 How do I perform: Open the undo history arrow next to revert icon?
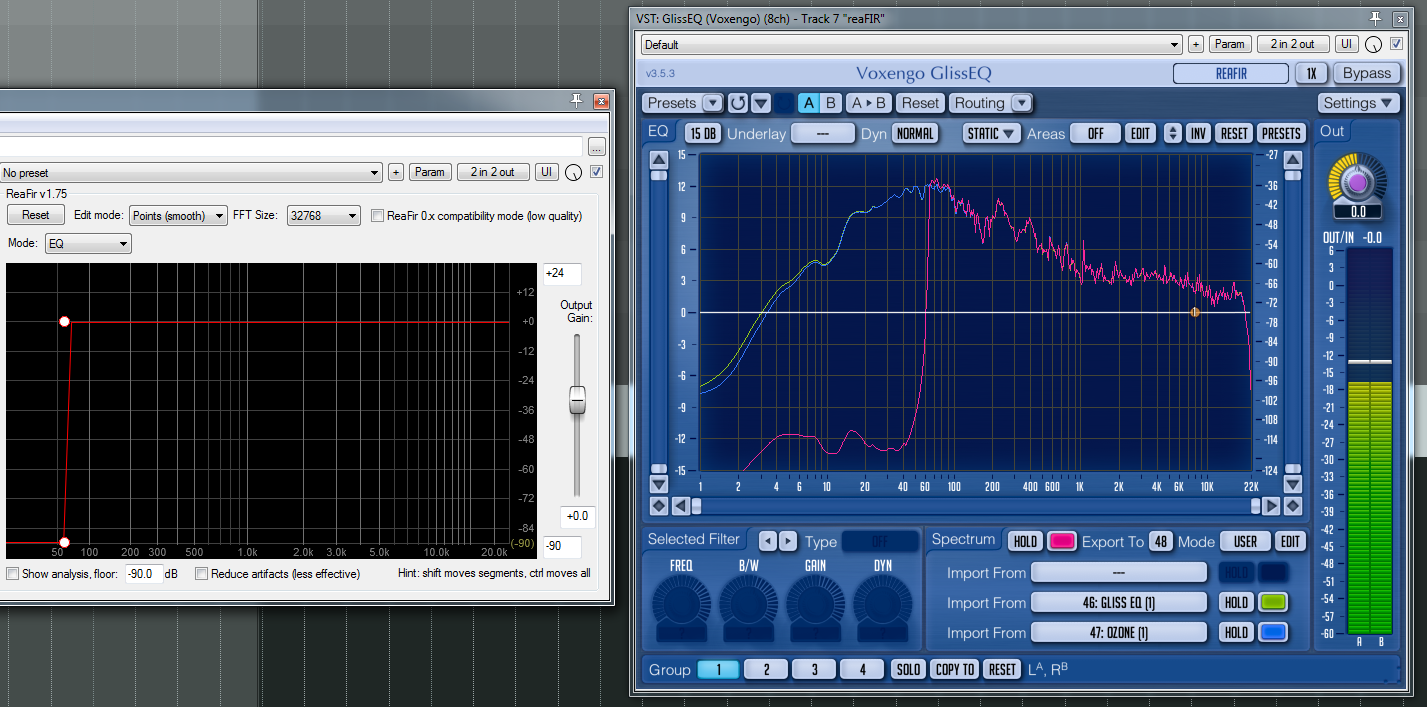[x=761, y=103]
